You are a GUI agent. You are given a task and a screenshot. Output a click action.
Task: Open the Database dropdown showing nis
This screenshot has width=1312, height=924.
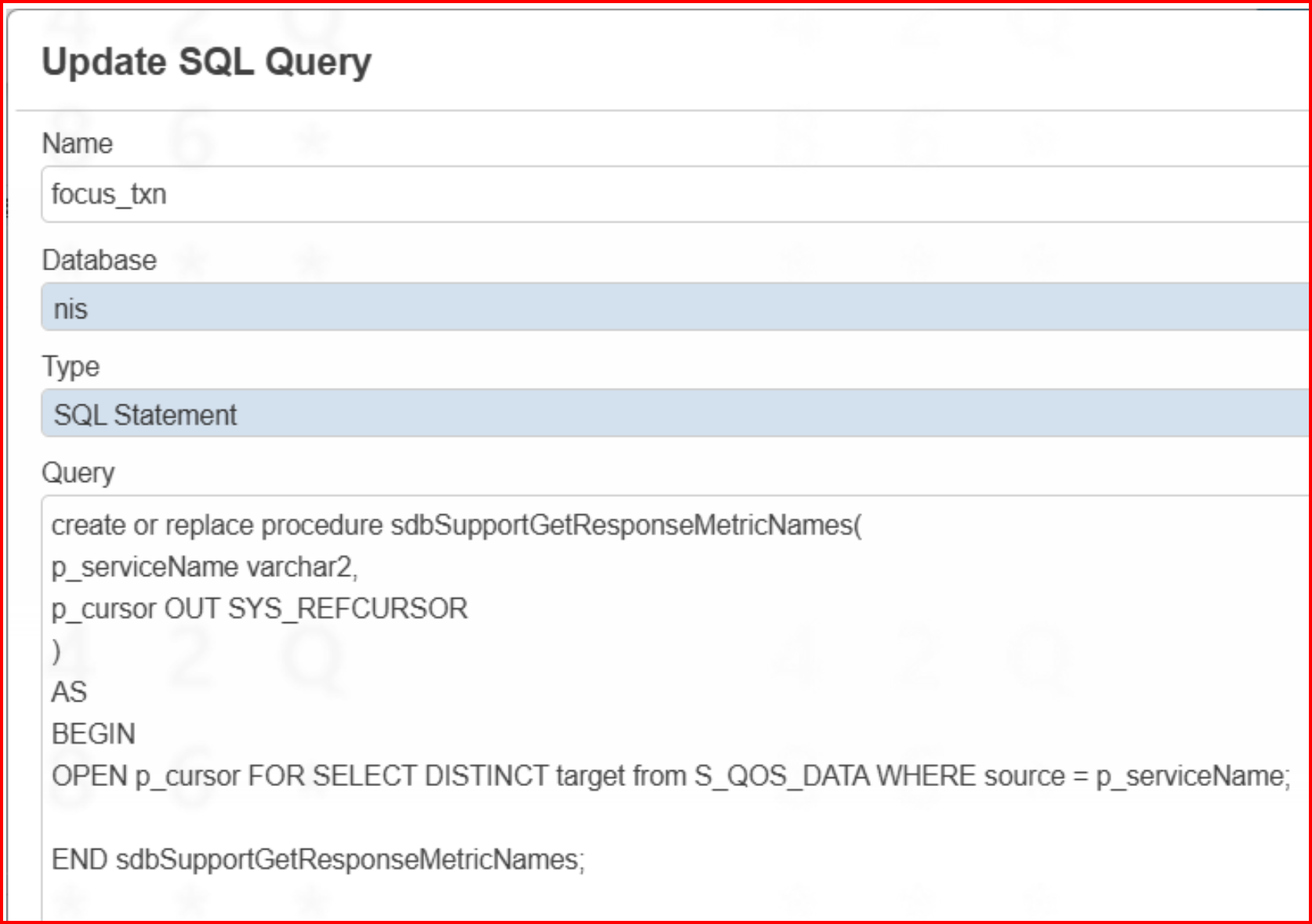coord(674,307)
